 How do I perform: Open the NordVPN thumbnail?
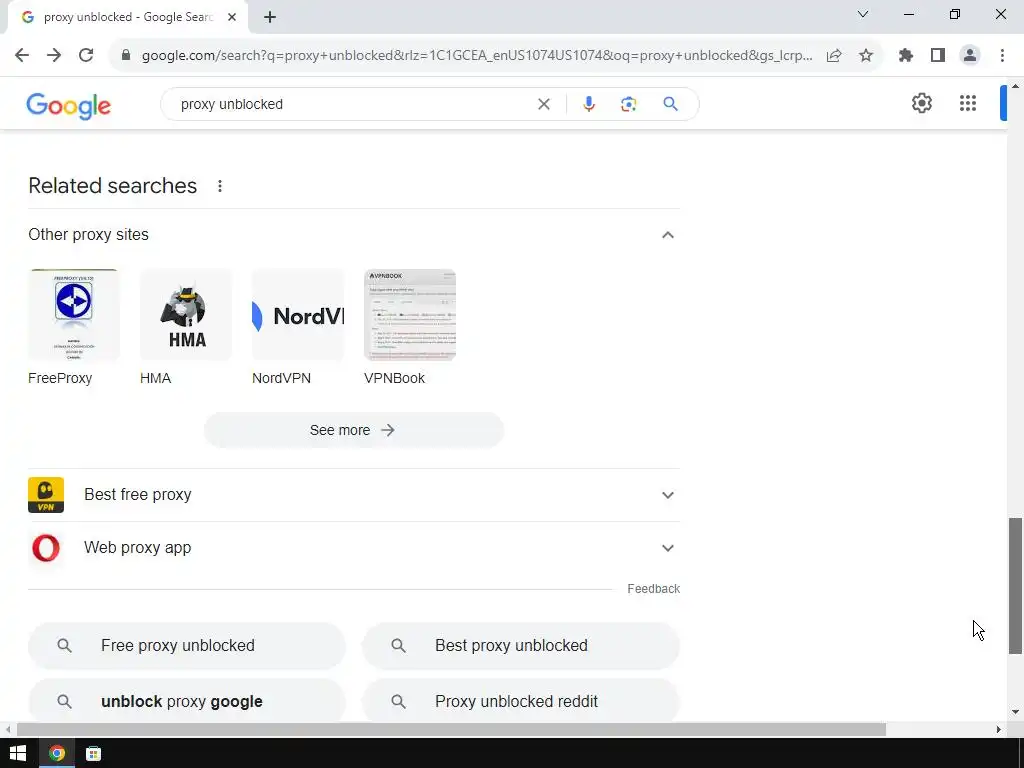[298, 315]
